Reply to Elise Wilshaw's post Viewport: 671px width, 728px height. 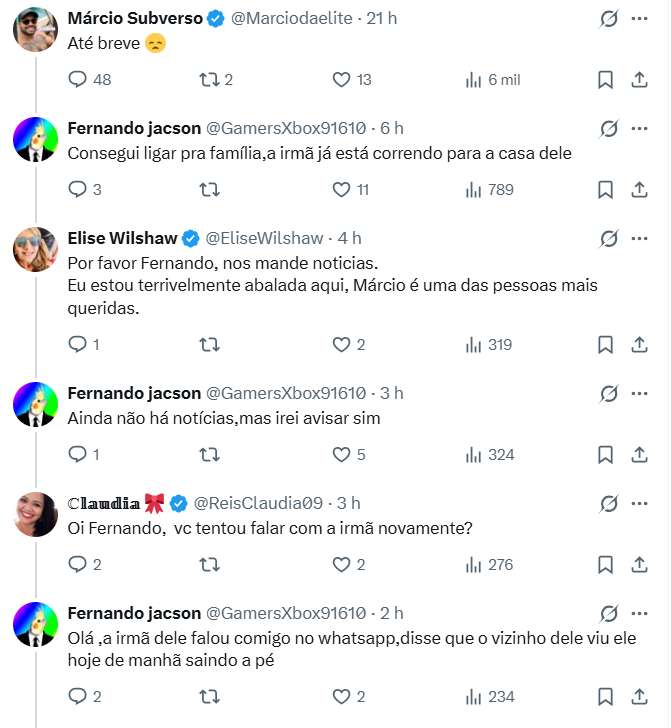pos(78,345)
